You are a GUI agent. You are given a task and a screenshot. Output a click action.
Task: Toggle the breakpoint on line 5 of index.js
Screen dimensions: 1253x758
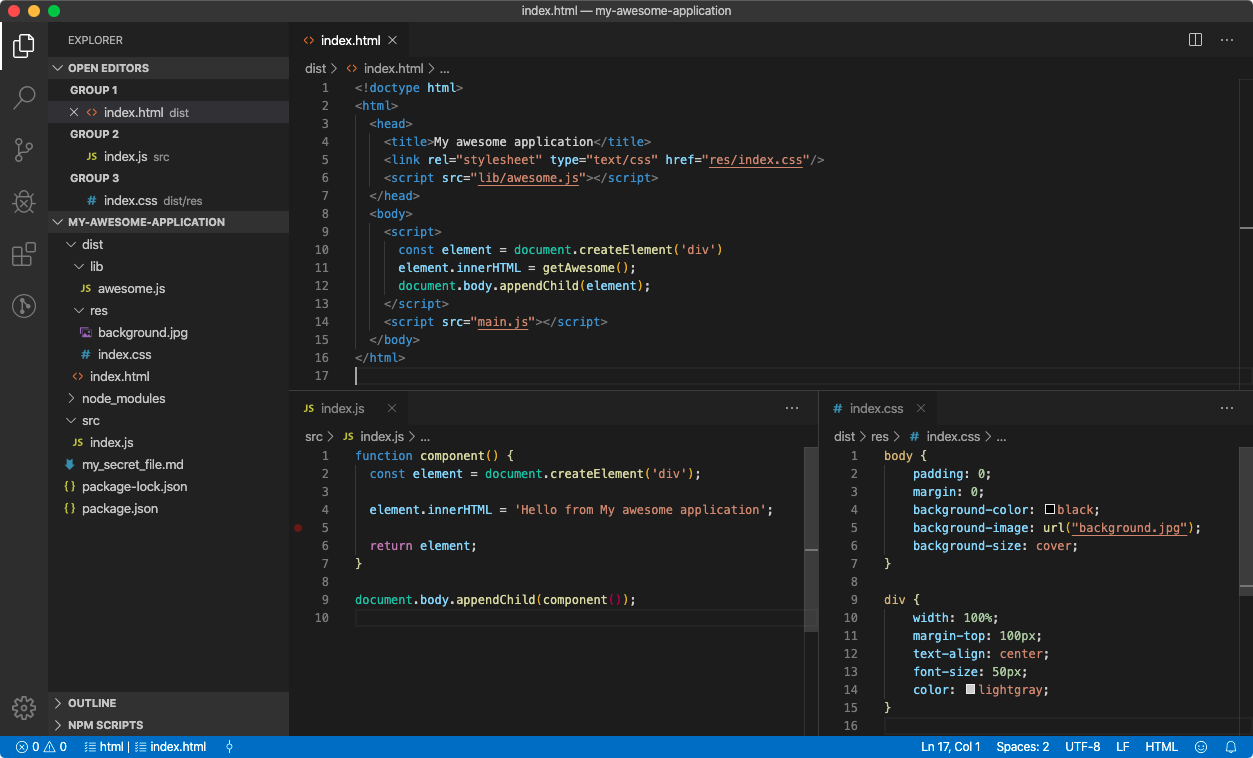pos(298,527)
